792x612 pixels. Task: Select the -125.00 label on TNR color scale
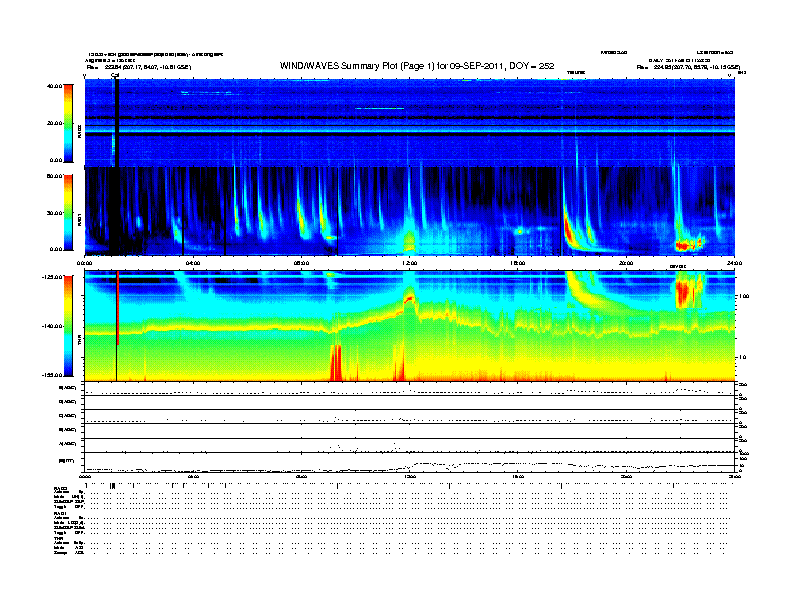pyautogui.click(x=52, y=277)
